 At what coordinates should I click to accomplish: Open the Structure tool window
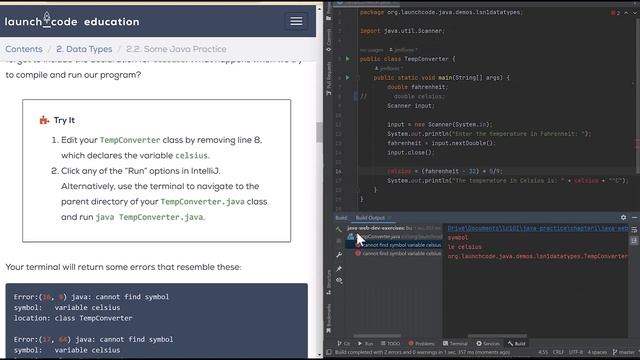[329, 282]
